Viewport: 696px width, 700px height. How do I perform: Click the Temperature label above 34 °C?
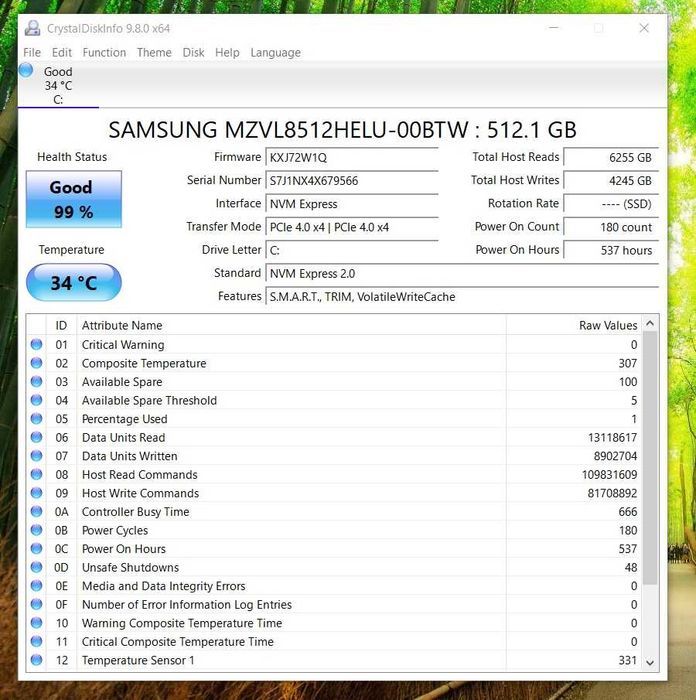click(71, 249)
